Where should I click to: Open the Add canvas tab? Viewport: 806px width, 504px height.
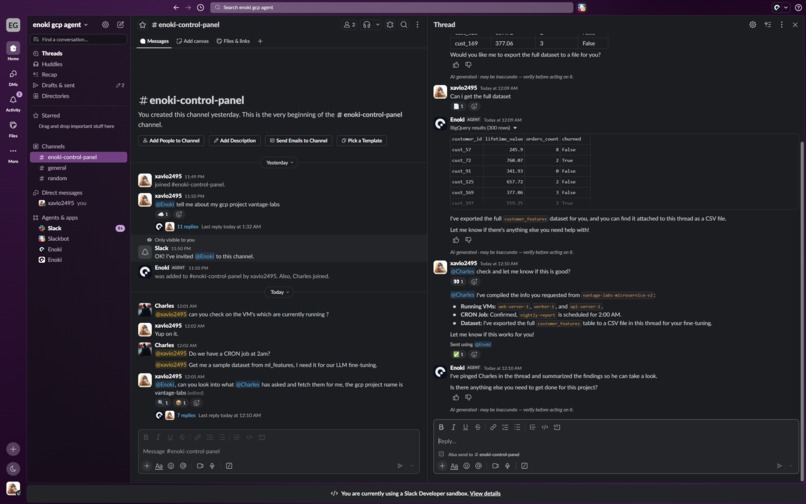click(193, 41)
